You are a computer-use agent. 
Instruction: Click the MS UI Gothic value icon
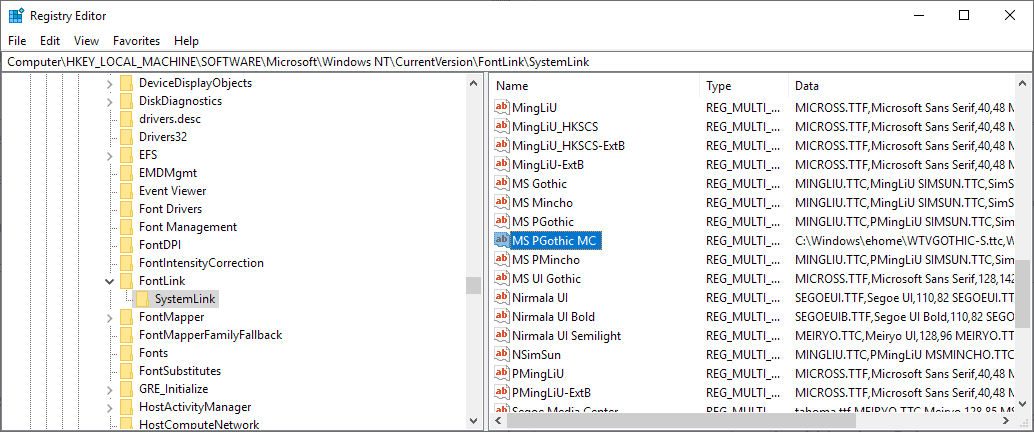502,279
